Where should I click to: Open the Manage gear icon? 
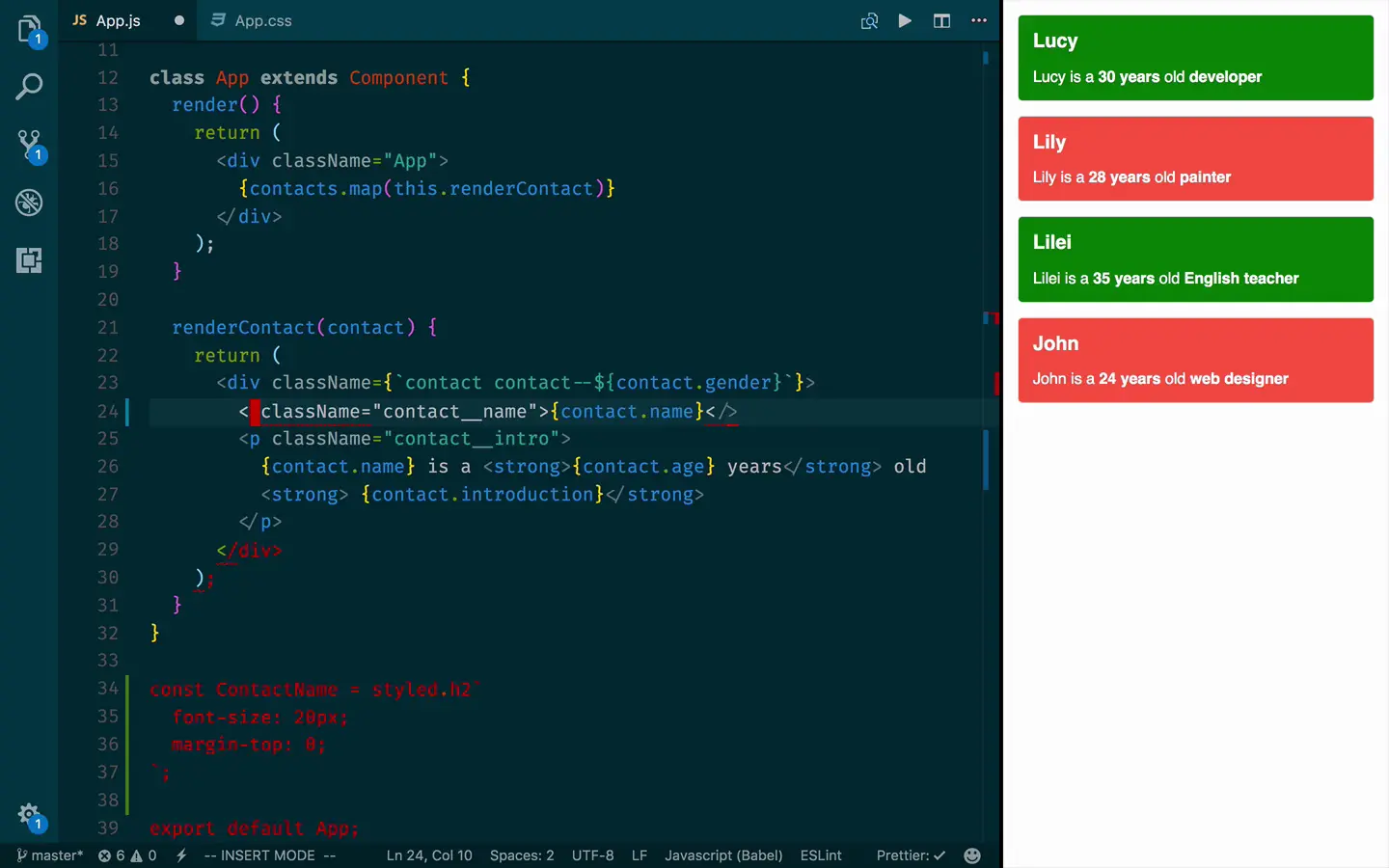(x=30, y=817)
